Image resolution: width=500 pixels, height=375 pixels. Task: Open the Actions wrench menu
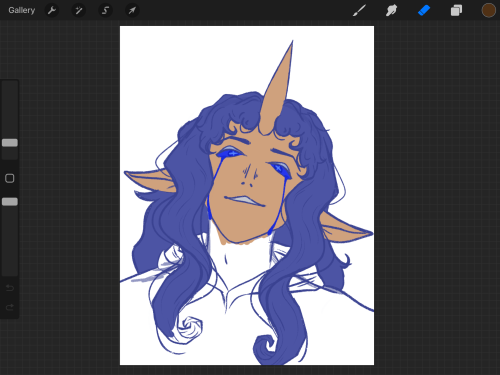[x=52, y=10]
